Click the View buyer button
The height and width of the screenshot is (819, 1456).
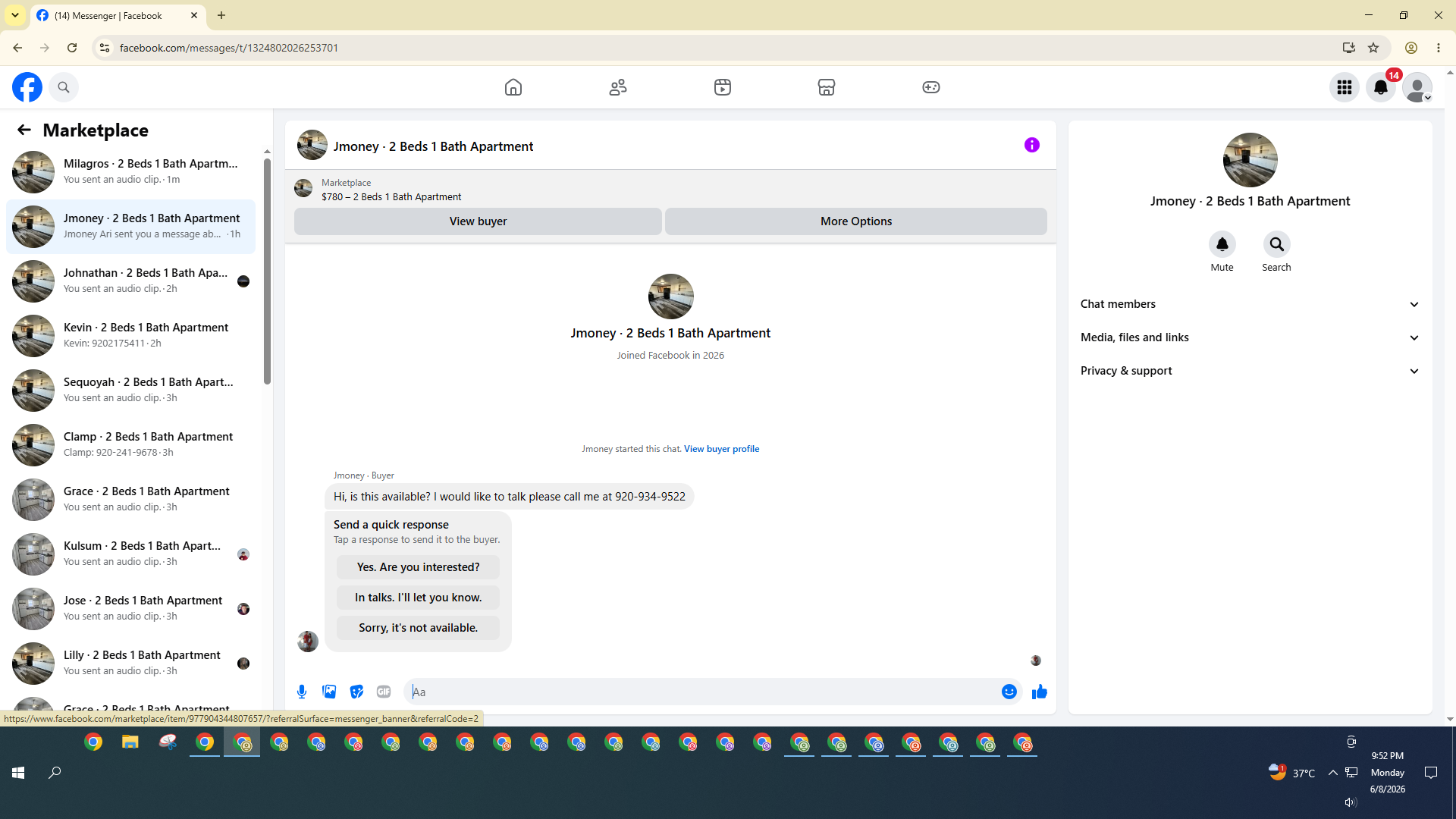[x=478, y=221]
